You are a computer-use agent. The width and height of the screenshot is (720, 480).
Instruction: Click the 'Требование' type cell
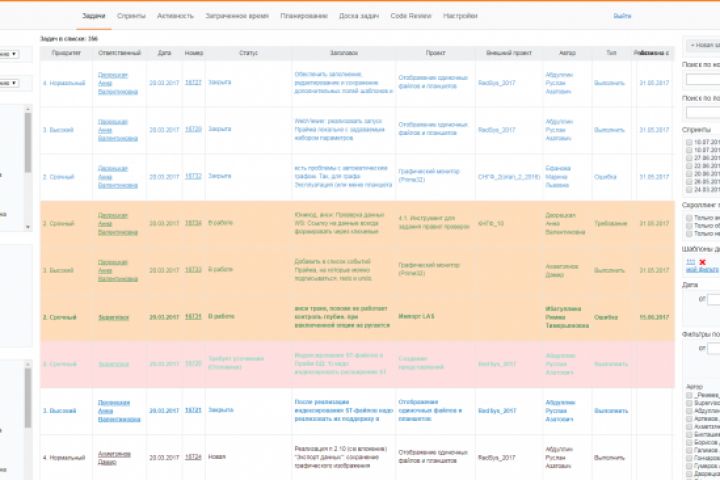pyautogui.click(x=611, y=223)
